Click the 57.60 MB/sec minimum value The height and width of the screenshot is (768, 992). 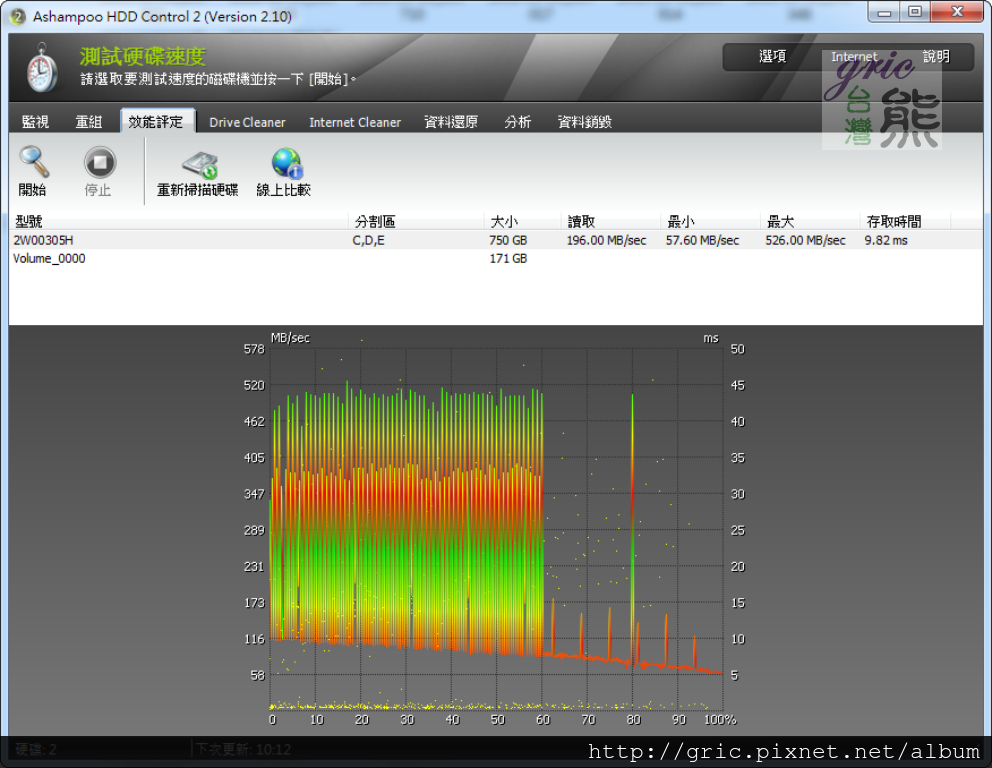click(702, 240)
